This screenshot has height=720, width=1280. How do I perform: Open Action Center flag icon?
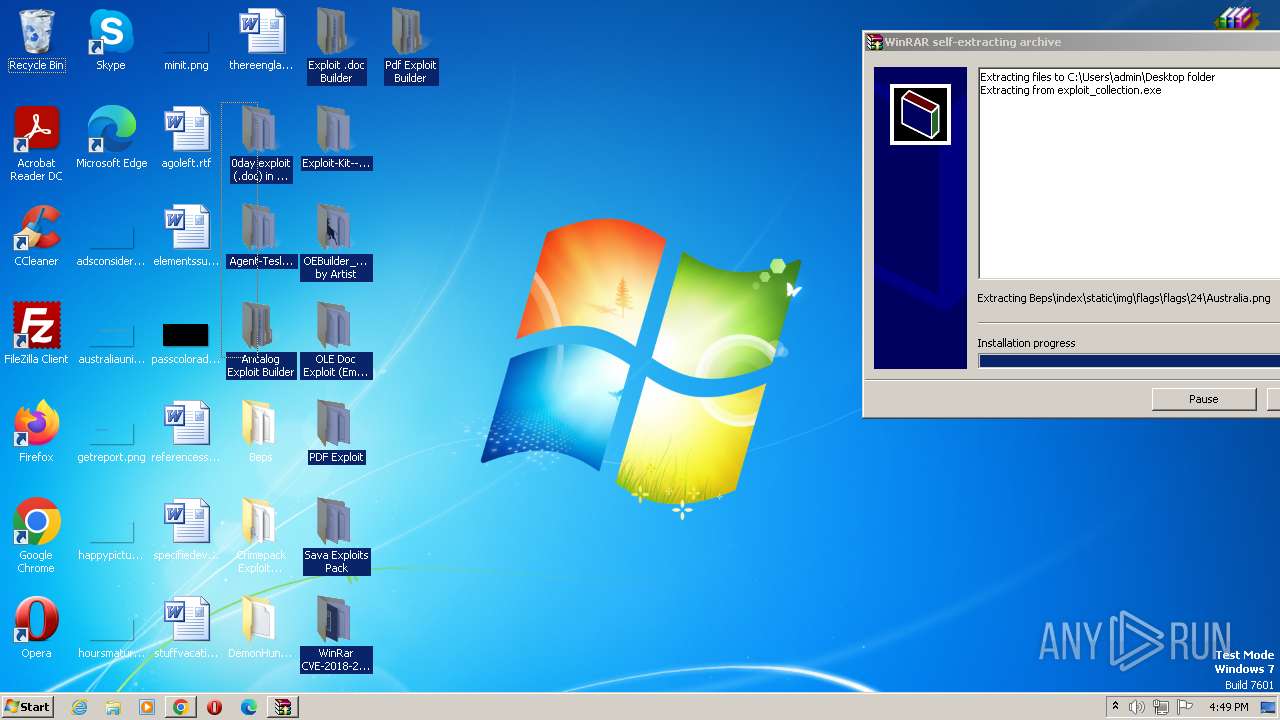(x=1185, y=707)
